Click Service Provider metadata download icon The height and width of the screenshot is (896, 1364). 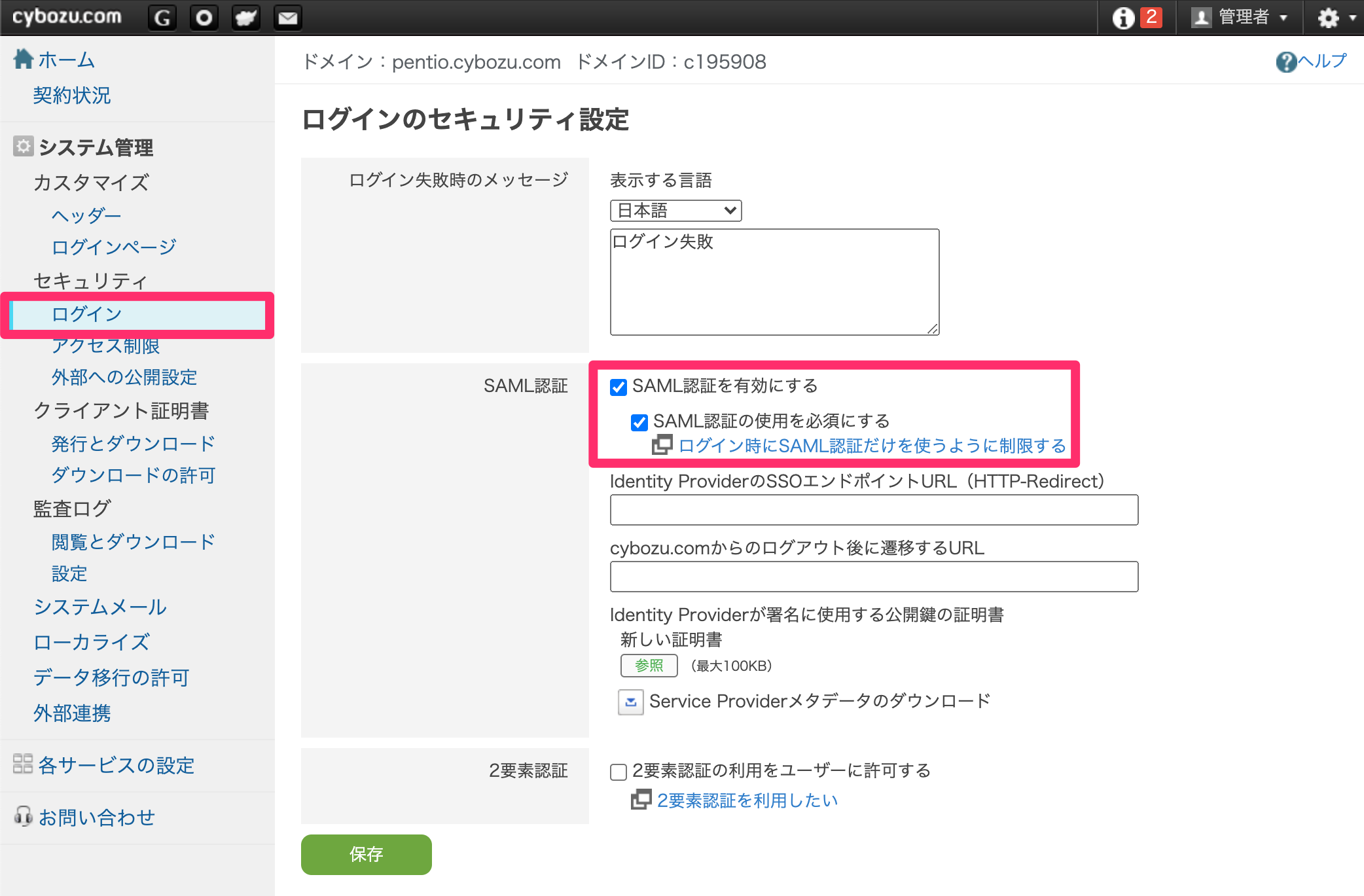630,702
